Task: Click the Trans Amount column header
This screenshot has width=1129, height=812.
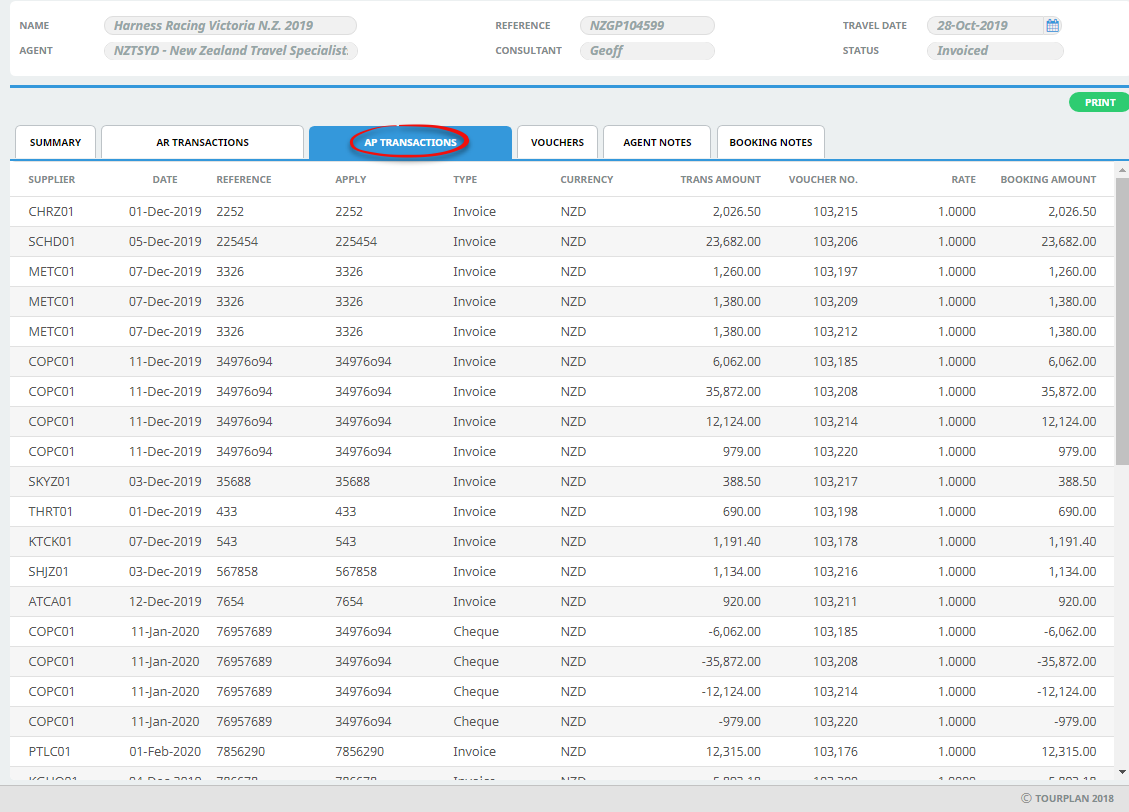Action: 721,180
